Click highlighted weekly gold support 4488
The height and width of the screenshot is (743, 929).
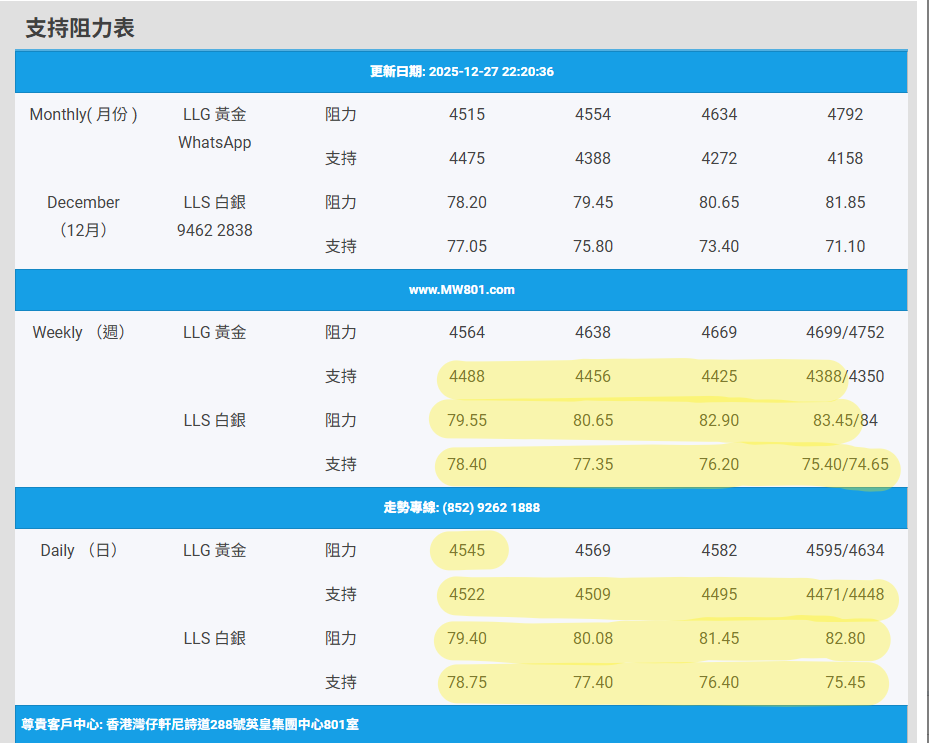click(x=467, y=376)
